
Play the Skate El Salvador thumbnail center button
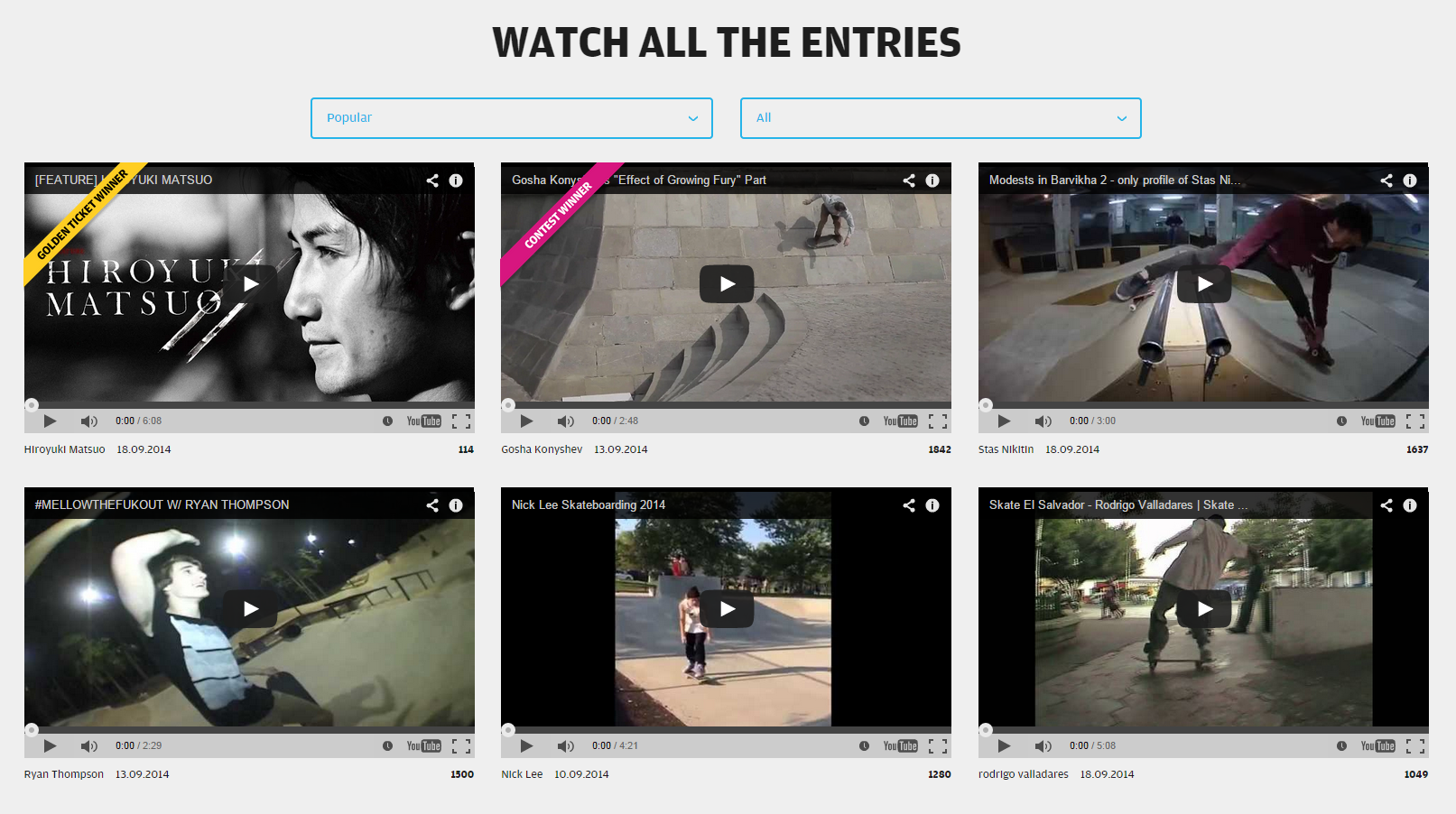[1204, 609]
